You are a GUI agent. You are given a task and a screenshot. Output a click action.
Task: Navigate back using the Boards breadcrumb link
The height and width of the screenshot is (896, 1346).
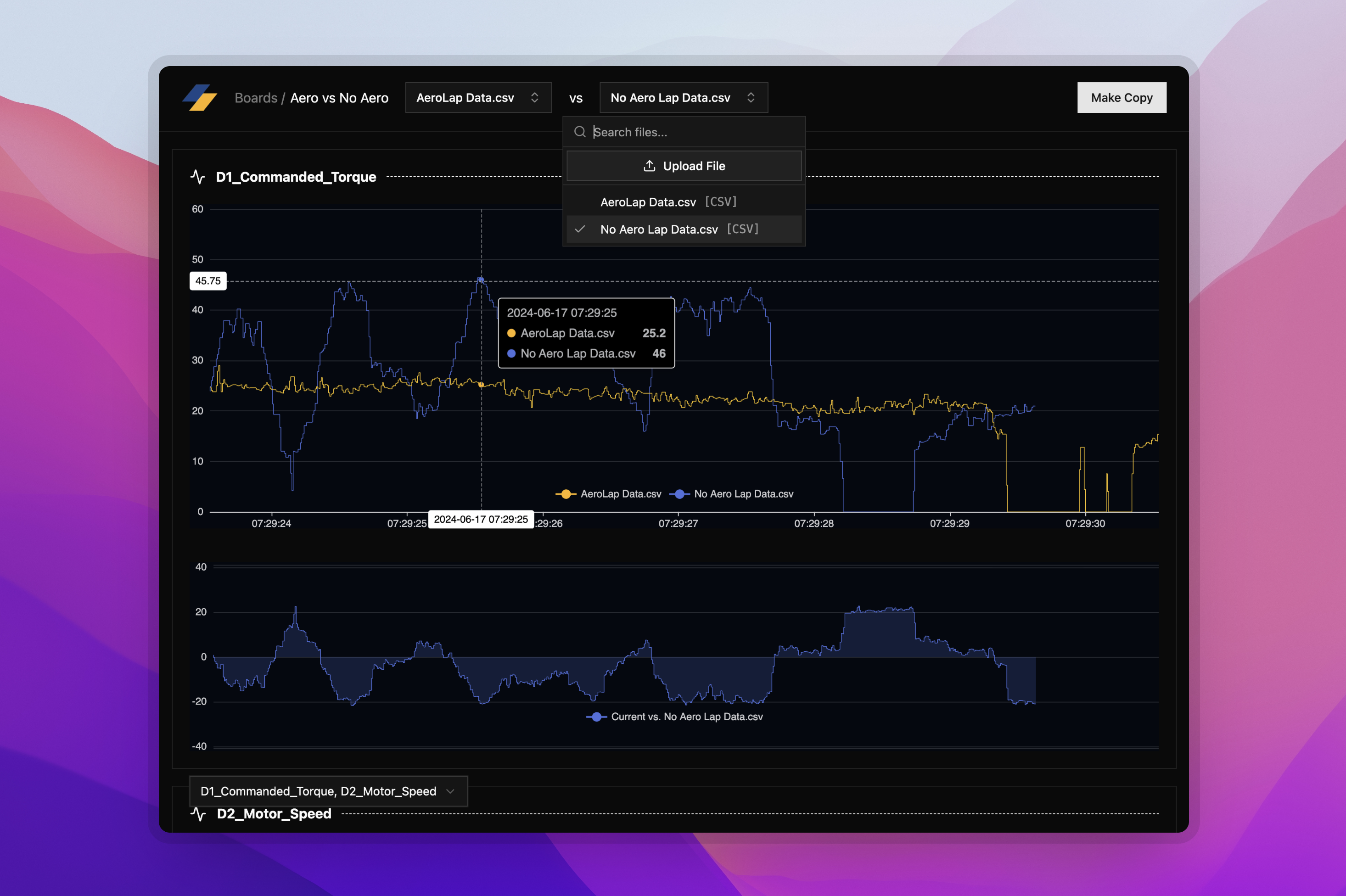[256, 97]
